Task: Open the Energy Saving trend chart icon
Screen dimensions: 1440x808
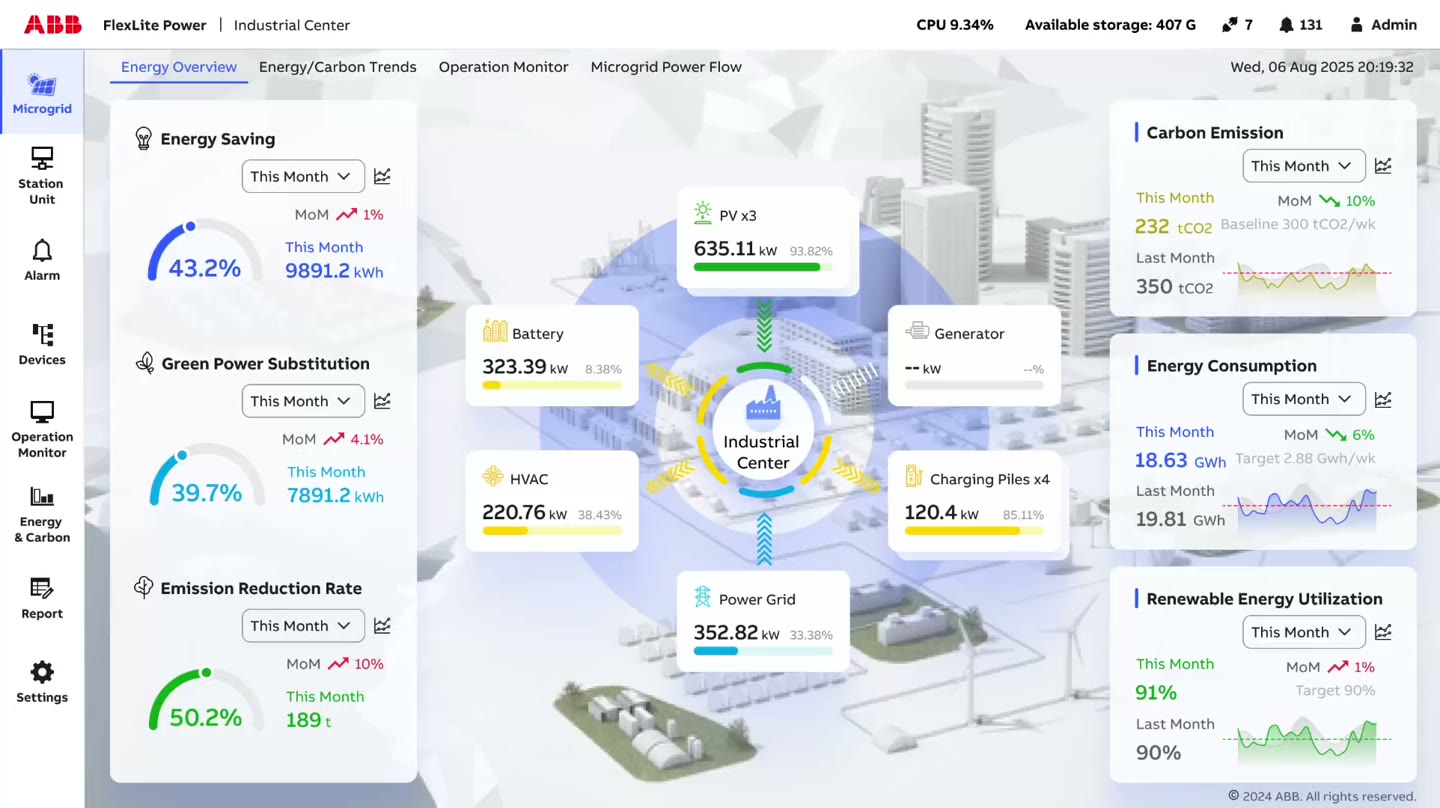Action: click(x=382, y=176)
